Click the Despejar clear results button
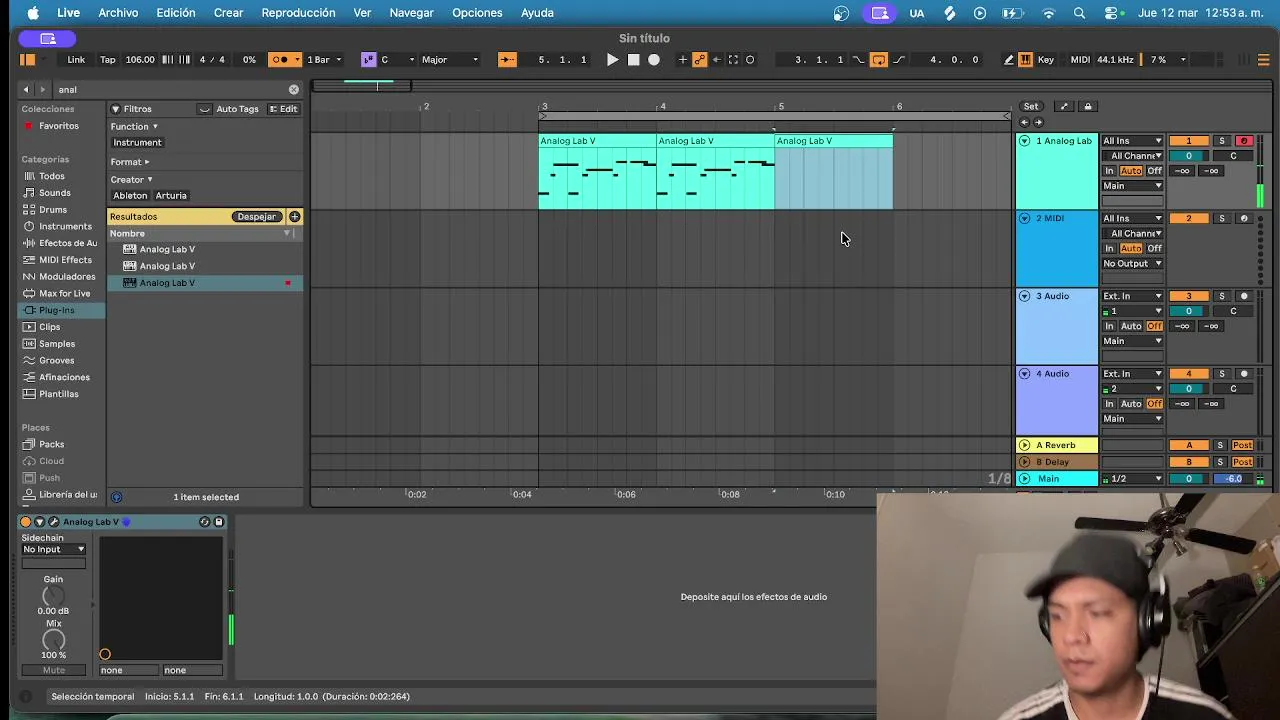1280x720 pixels. tap(257, 217)
